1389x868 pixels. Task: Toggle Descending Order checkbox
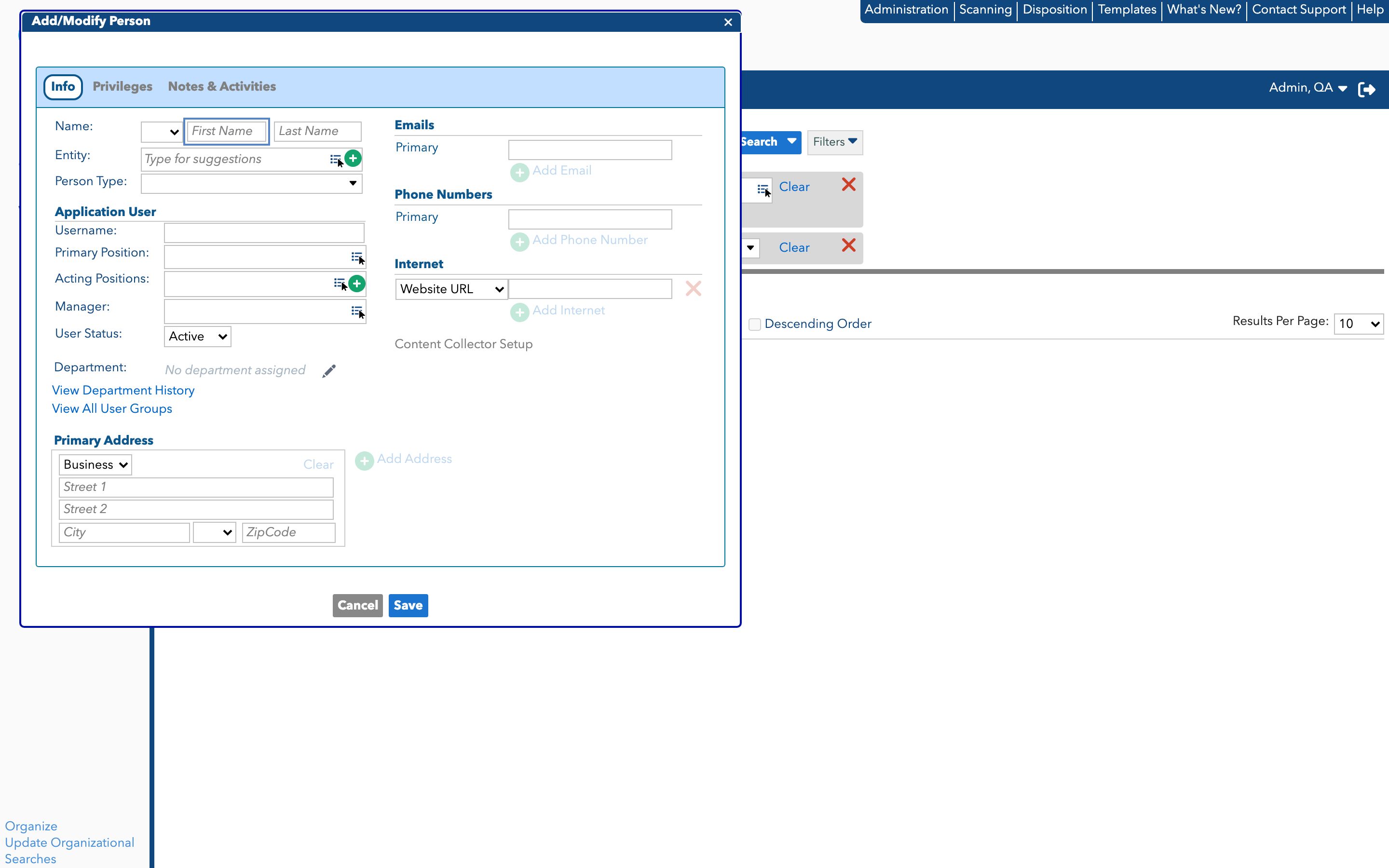coord(755,325)
